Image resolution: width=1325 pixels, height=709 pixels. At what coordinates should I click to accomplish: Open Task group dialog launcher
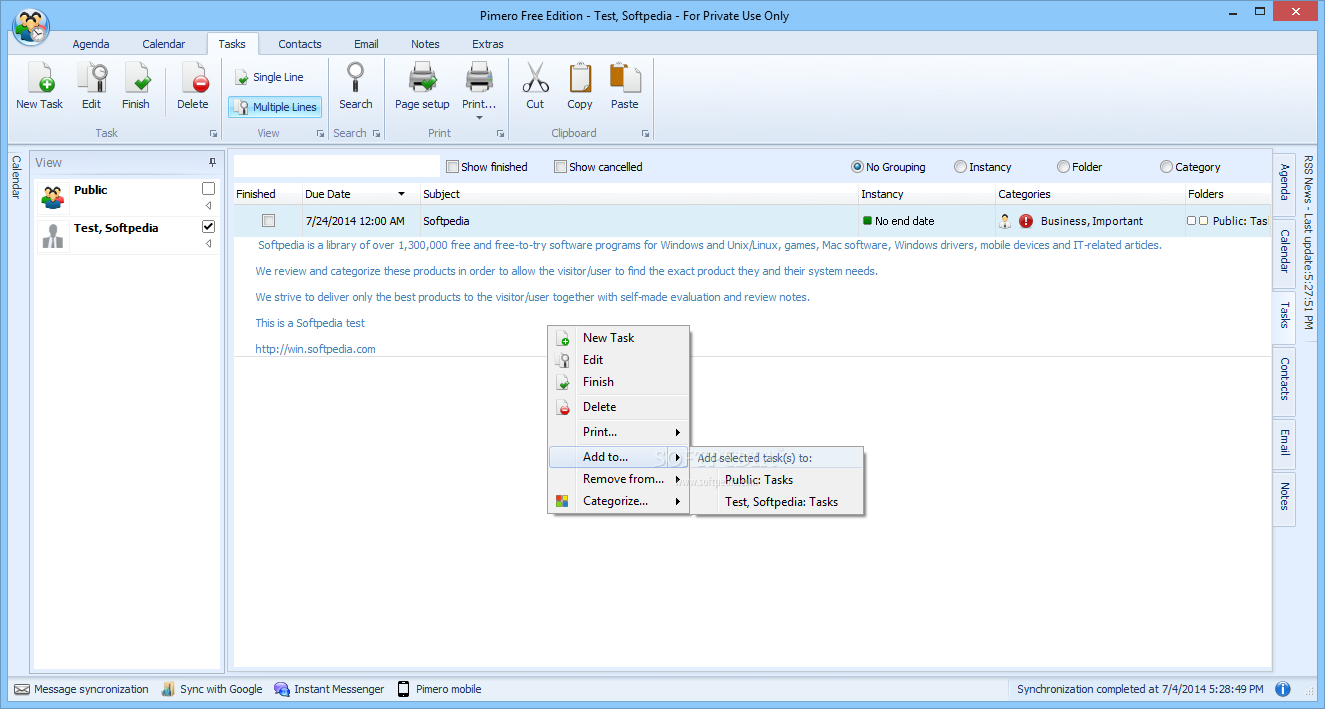pyautogui.click(x=213, y=134)
